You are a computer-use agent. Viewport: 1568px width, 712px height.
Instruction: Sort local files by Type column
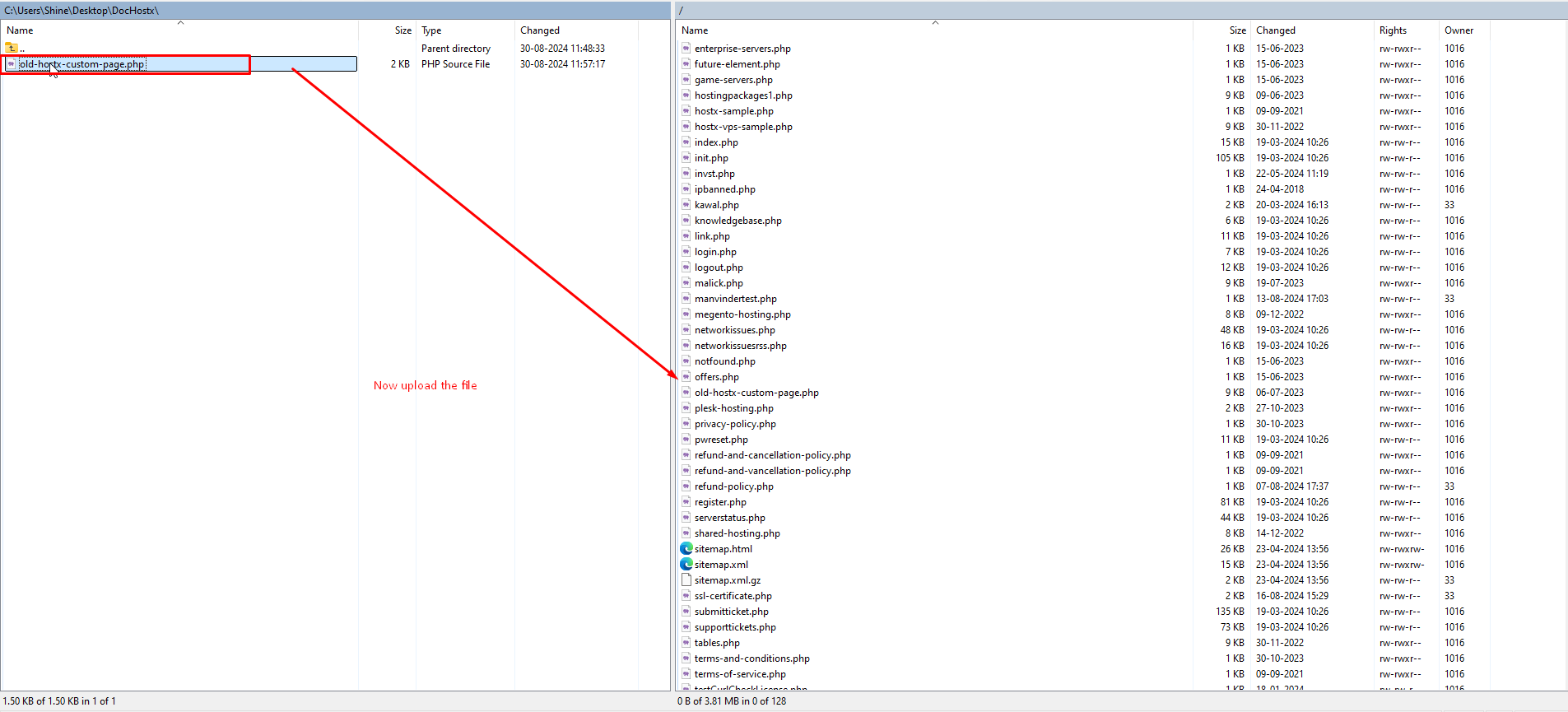coord(431,30)
